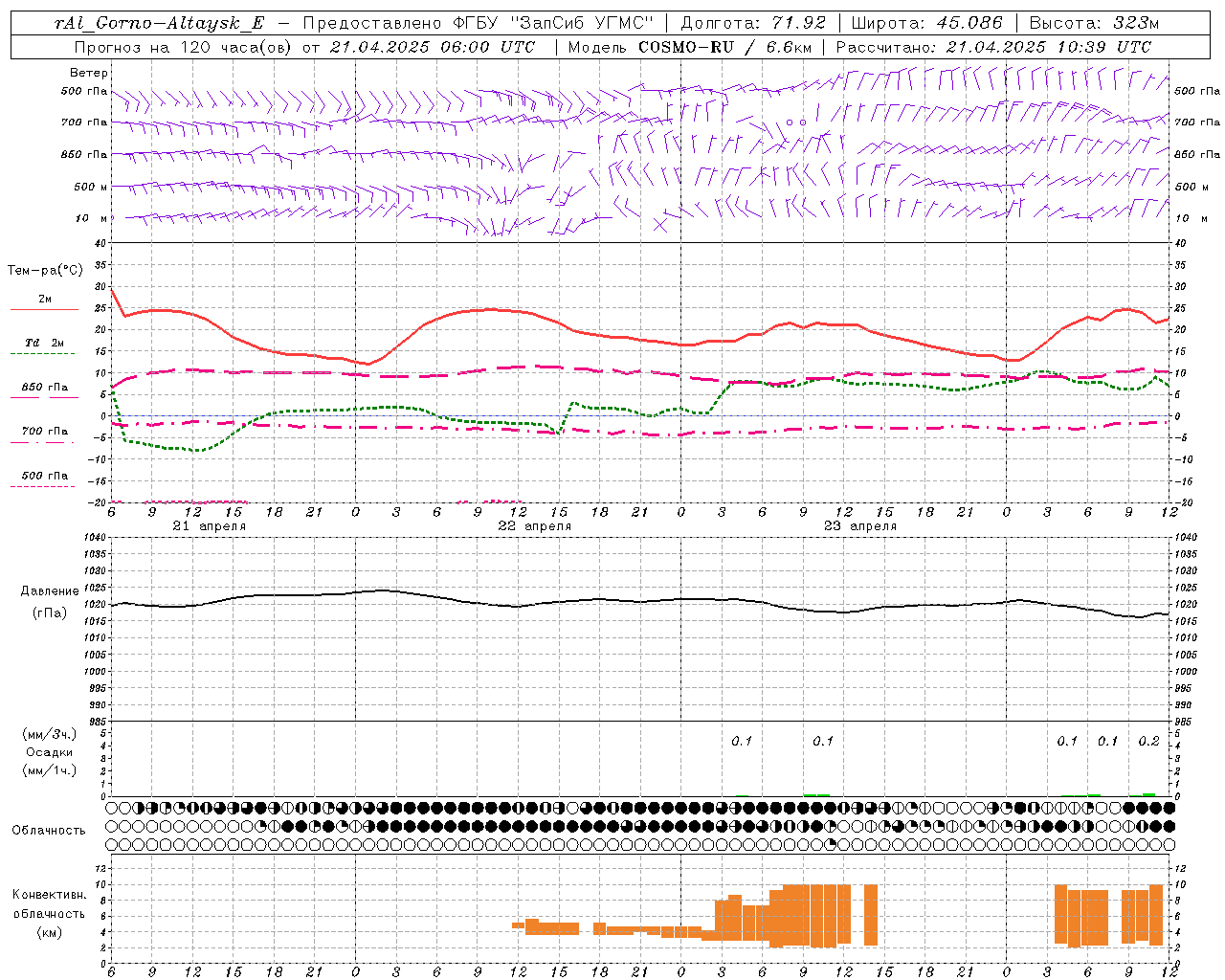The image size is (1225, 980).
Task: Click the "Осадки" precipitation label
Action: click(x=50, y=752)
